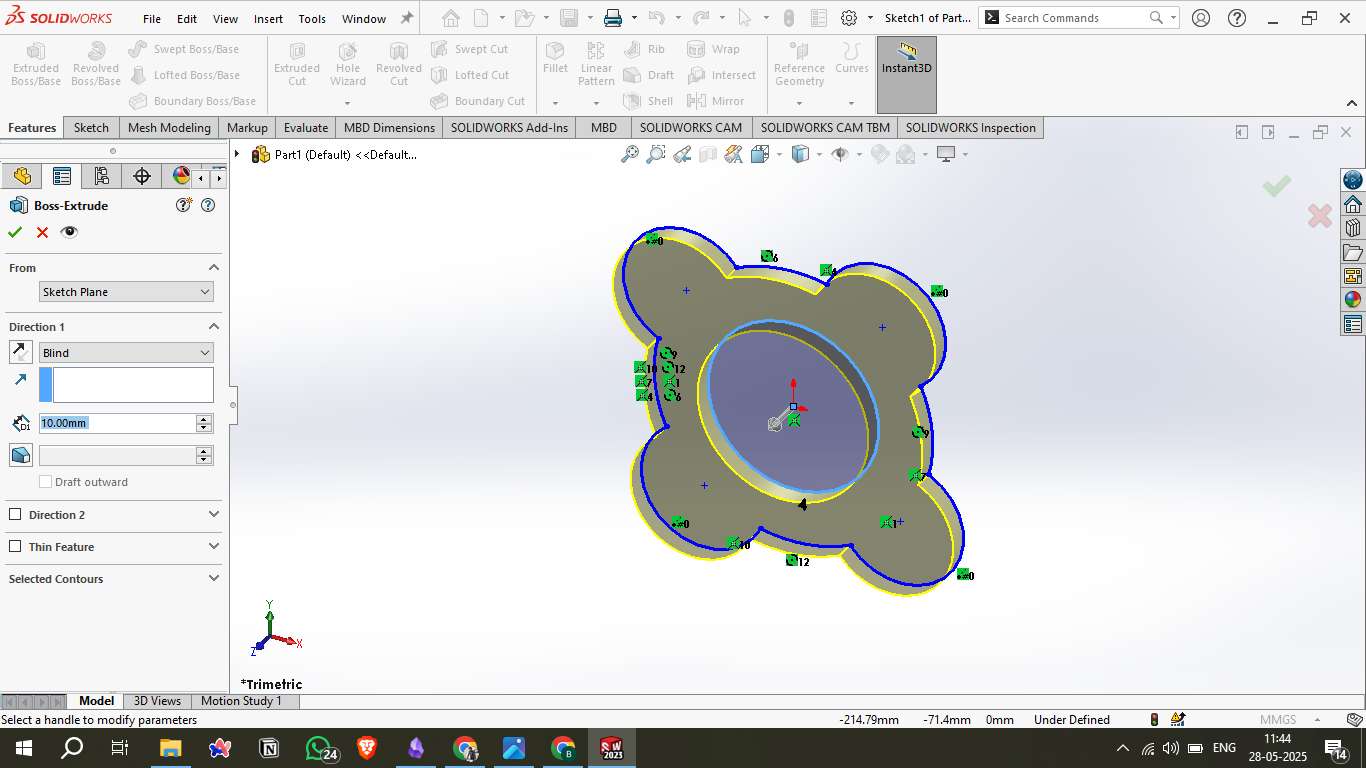Expand Part1 flyout tree arrow

click(x=237, y=154)
